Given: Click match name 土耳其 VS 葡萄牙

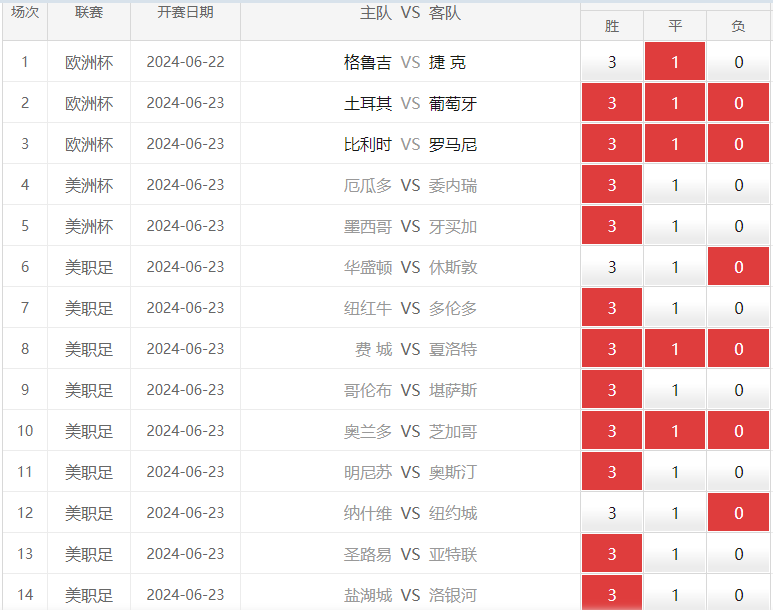Looking at the screenshot, I should tap(410, 103).
